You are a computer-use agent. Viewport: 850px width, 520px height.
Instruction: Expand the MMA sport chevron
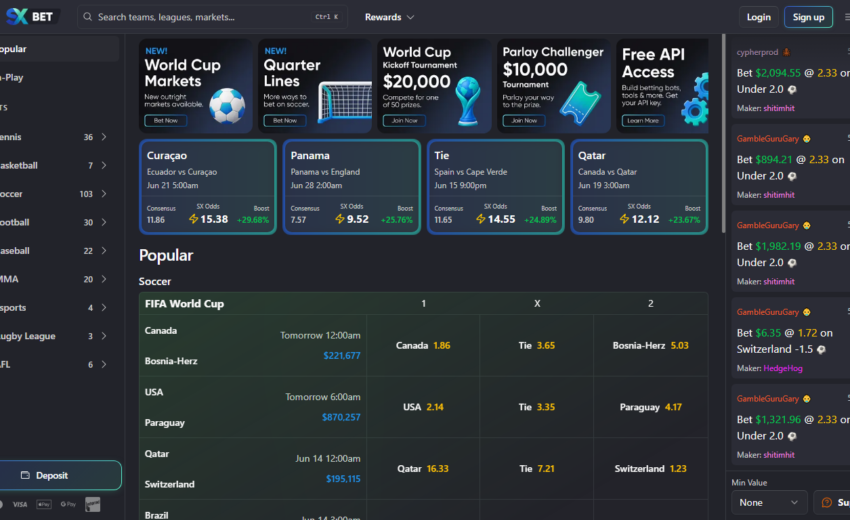point(104,279)
